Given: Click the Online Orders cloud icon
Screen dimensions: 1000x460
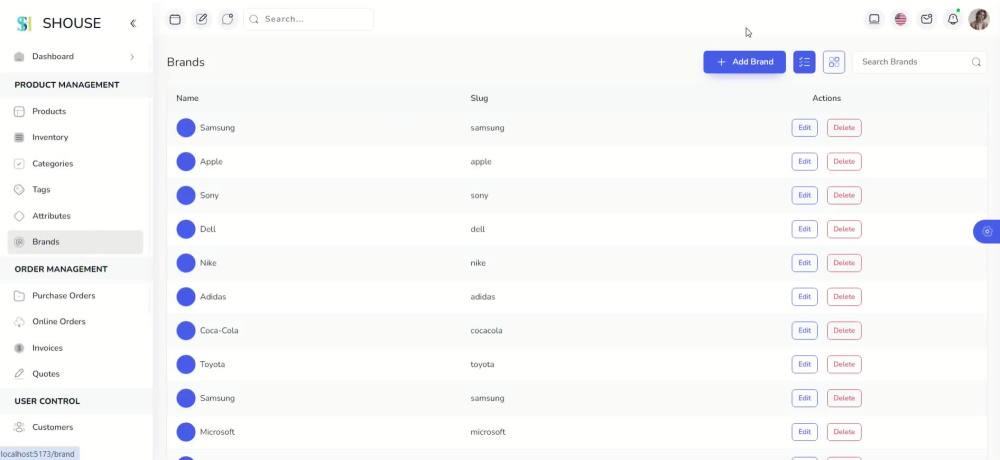Looking at the screenshot, I should point(19,322).
